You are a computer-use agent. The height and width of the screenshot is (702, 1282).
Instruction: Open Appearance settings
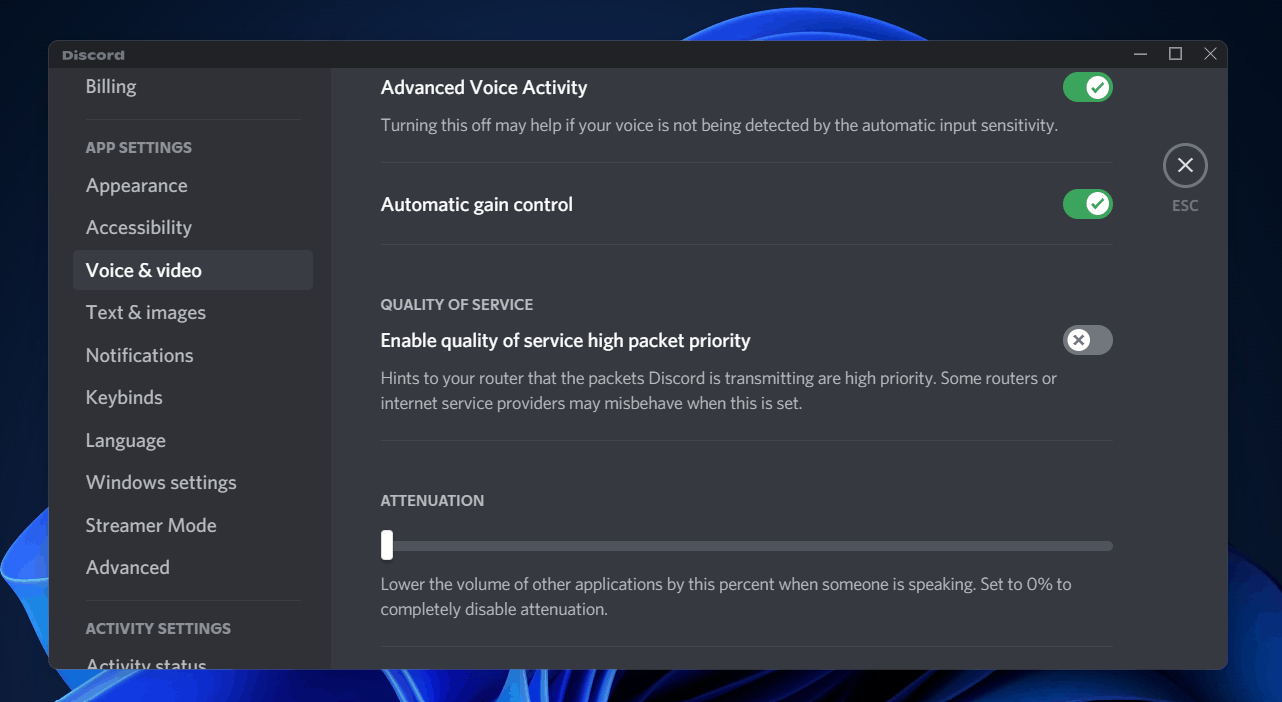137,186
